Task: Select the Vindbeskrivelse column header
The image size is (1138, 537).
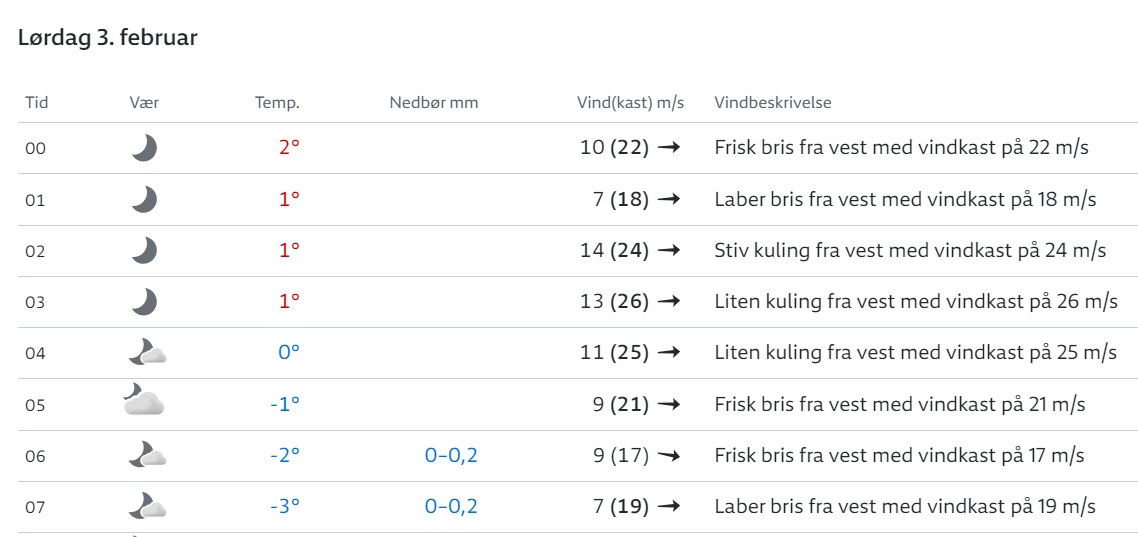Action: [x=773, y=102]
